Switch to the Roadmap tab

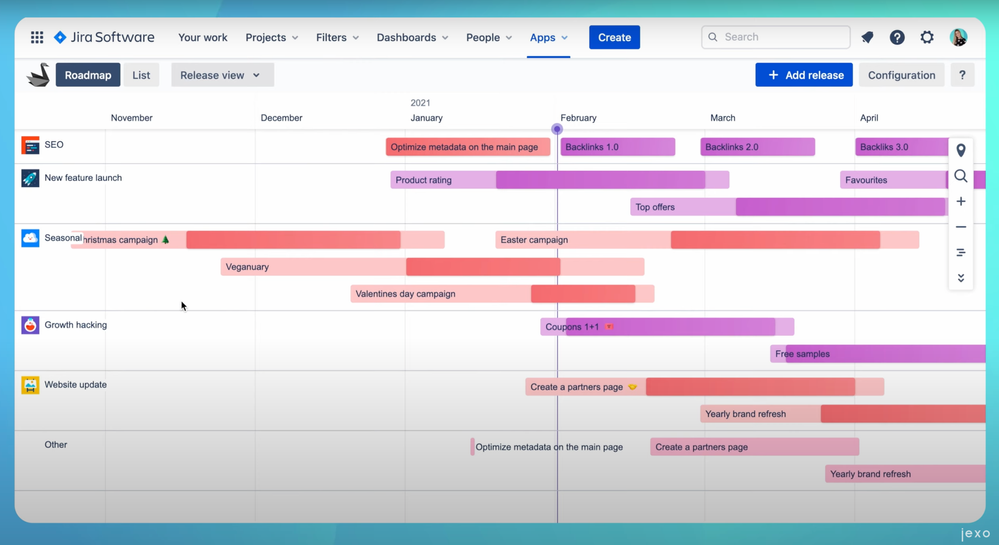88,75
